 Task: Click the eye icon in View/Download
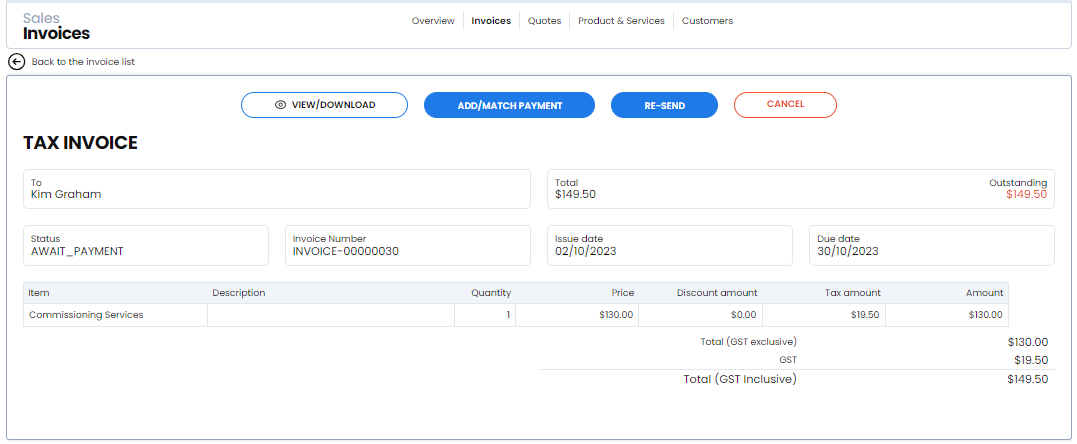[x=280, y=105]
